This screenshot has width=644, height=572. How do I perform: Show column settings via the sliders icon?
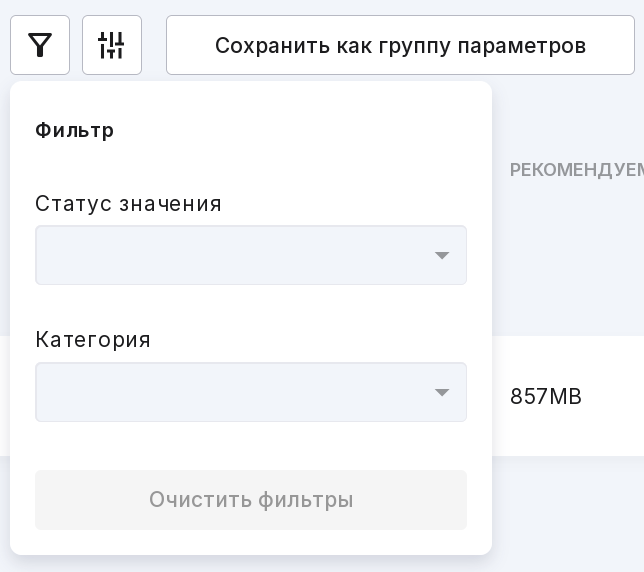(x=112, y=45)
